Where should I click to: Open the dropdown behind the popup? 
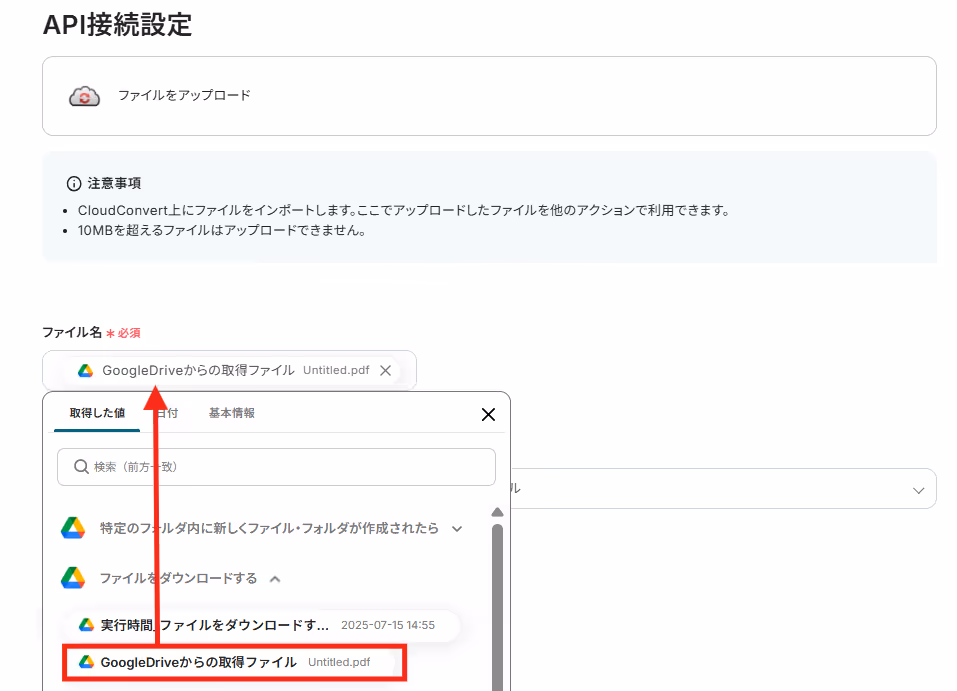coord(723,488)
